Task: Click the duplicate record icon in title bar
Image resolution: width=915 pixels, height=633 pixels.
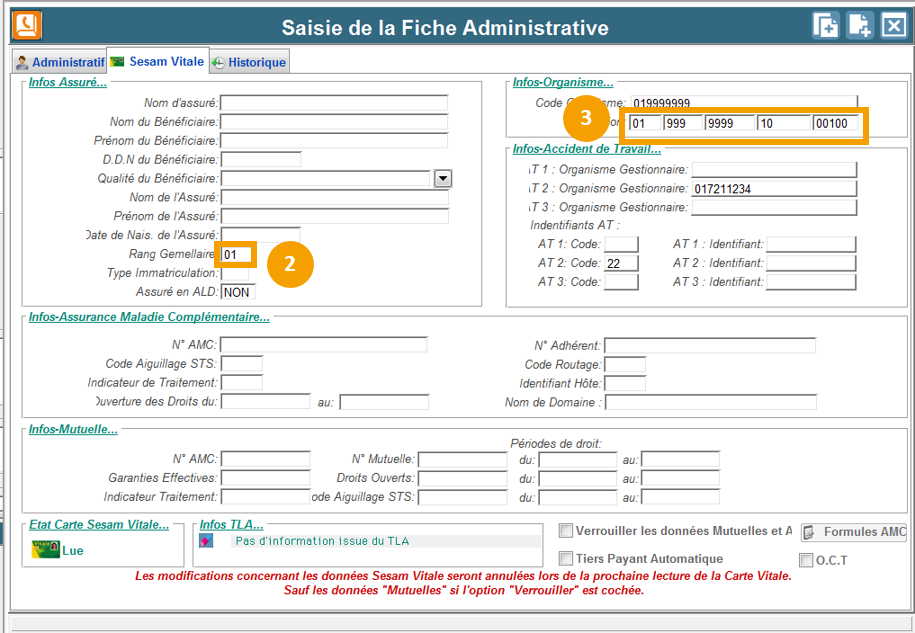Action: [826, 26]
